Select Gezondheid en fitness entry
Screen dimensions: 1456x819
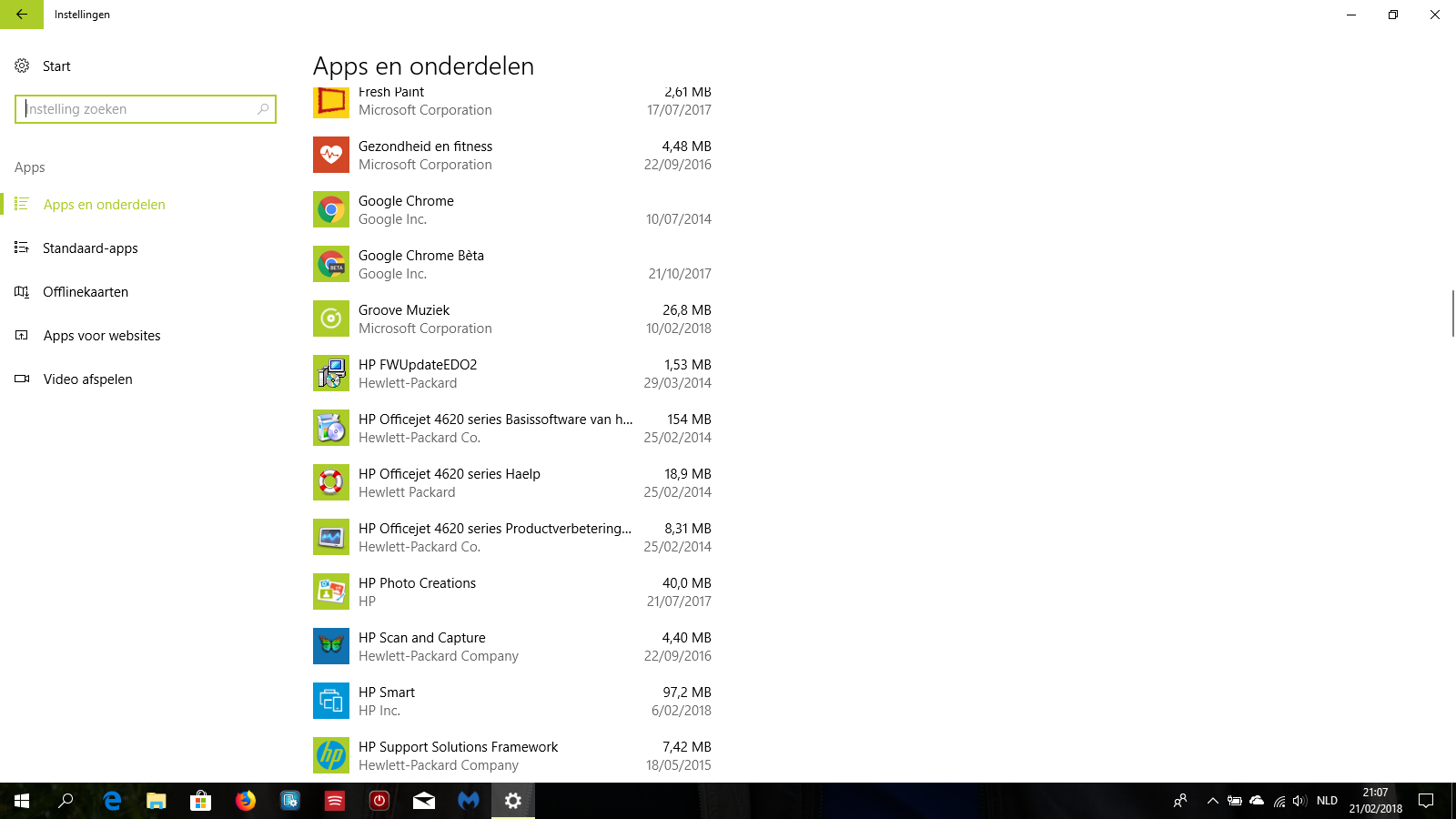click(512, 155)
